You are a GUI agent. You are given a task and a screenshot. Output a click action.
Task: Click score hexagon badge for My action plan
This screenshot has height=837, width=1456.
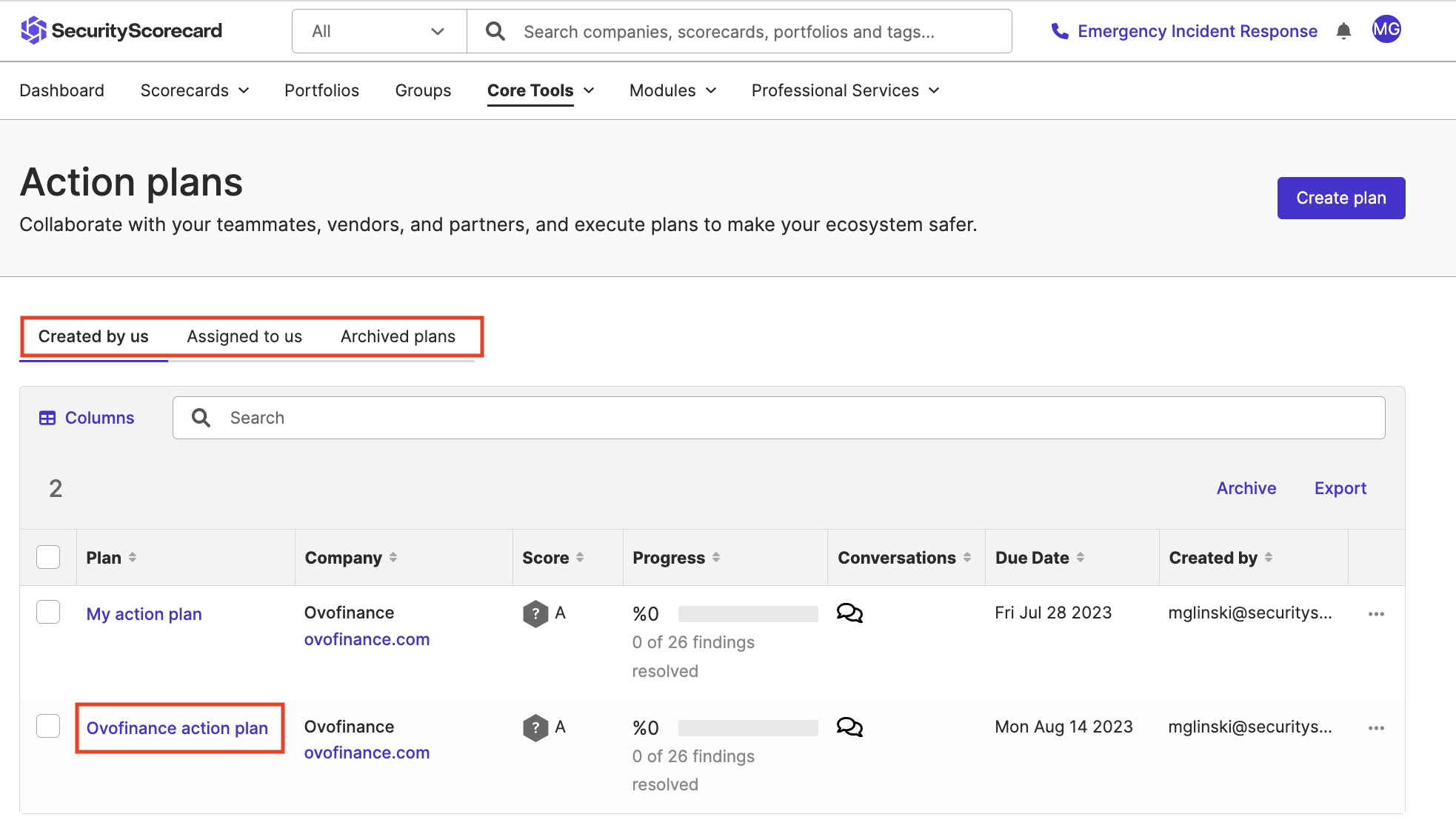click(x=535, y=614)
